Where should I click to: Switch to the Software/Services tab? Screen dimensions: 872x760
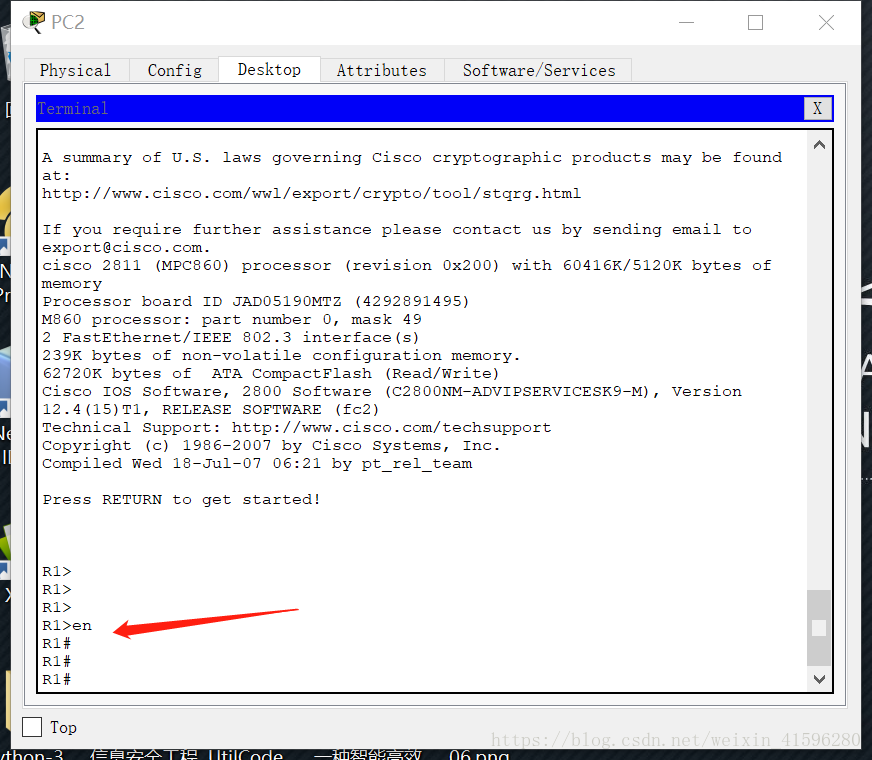(x=538, y=71)
